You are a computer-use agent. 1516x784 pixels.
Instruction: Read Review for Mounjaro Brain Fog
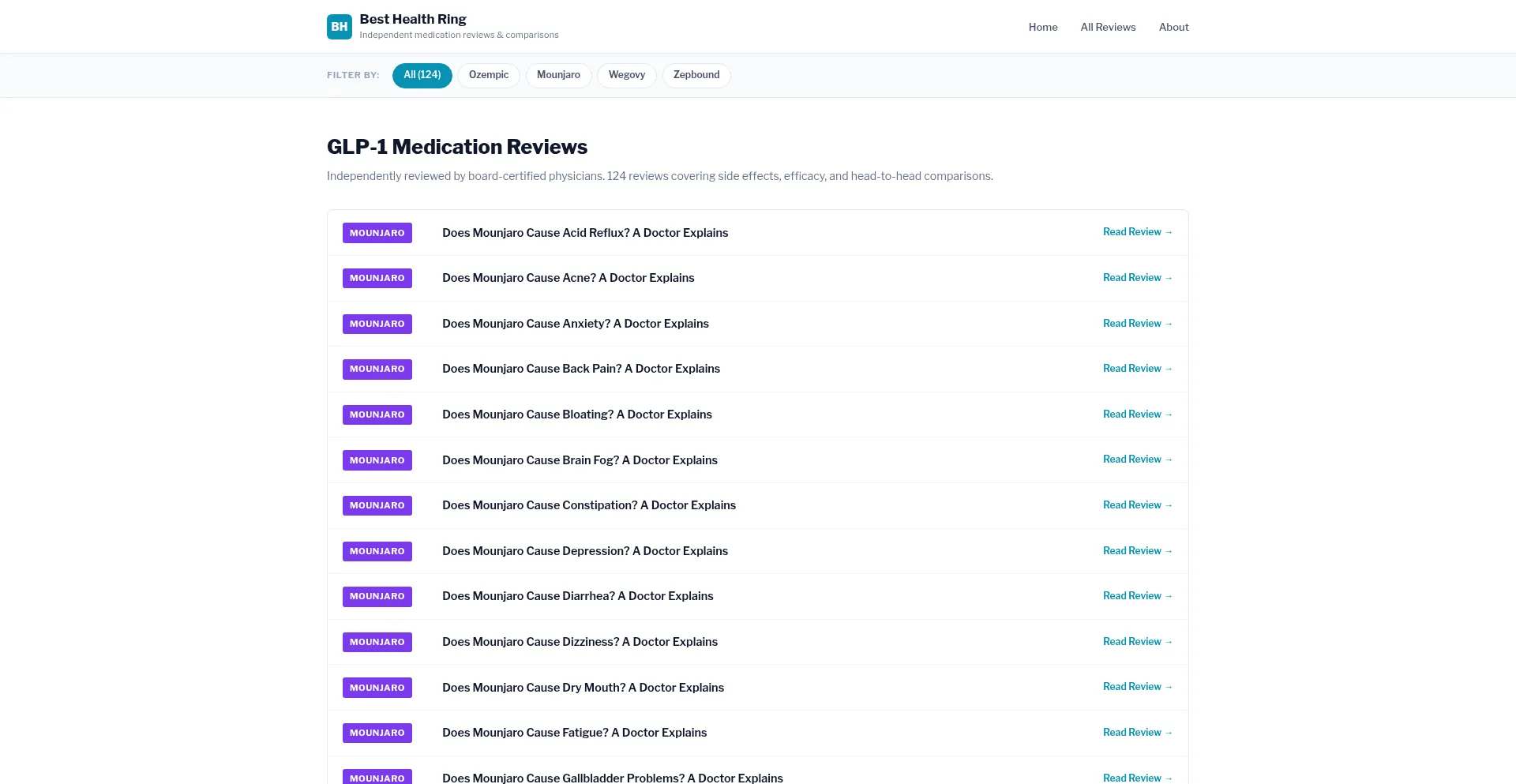pyautogui.click(x=1138, y=460)
